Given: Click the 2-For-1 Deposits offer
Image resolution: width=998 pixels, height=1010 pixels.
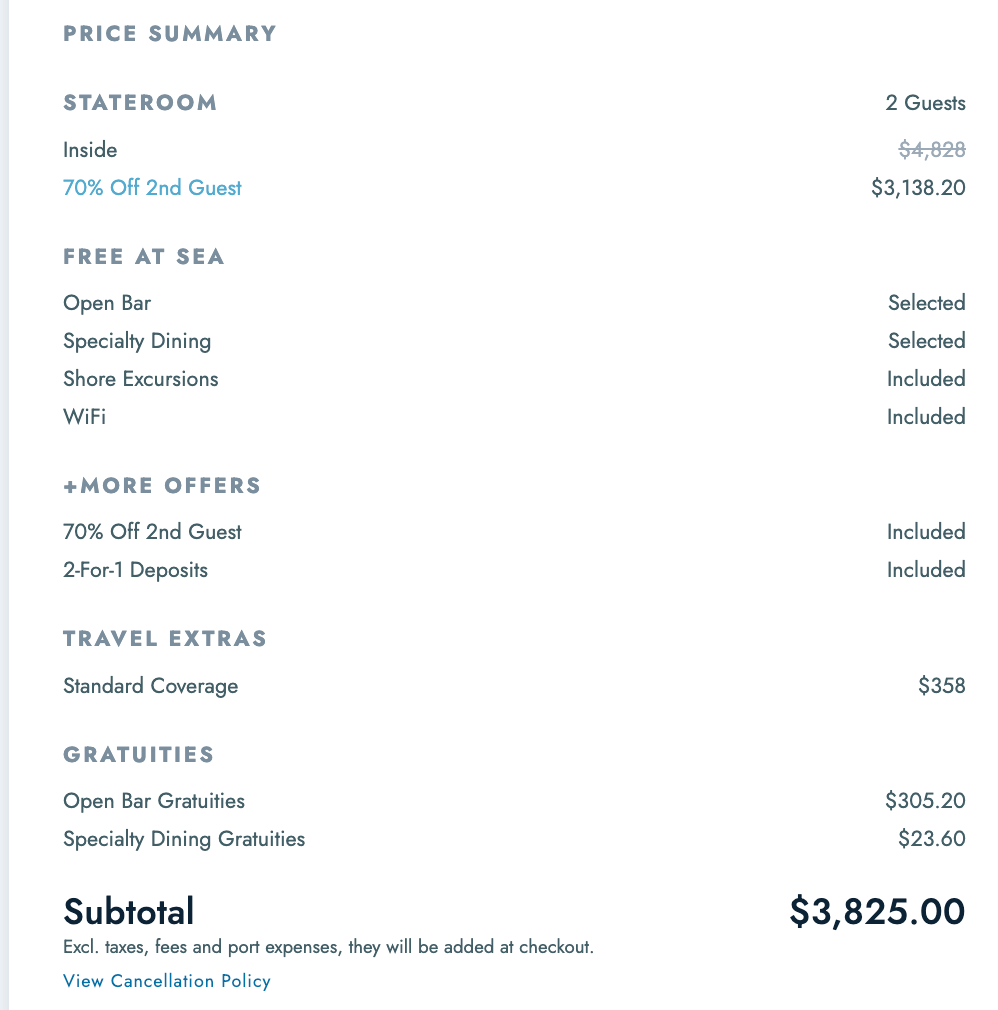Looking at the screenshot, I should 135,570.
